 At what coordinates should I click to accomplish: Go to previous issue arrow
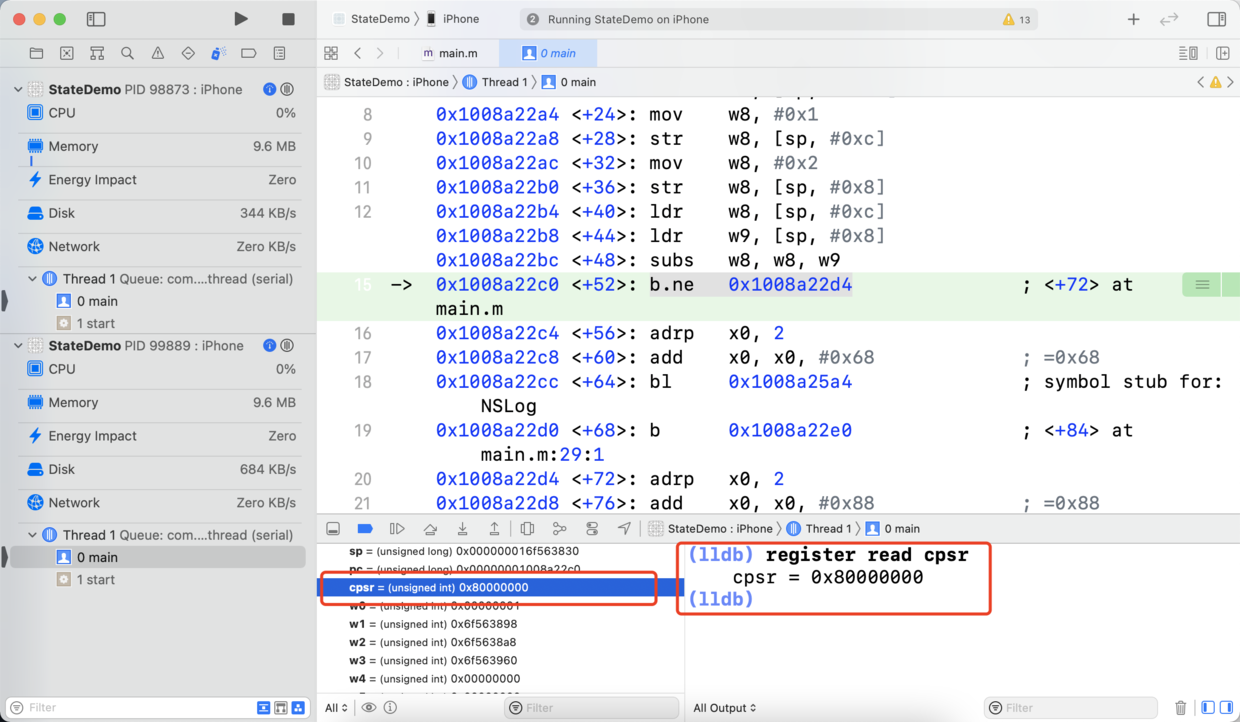coord(1201,82)
